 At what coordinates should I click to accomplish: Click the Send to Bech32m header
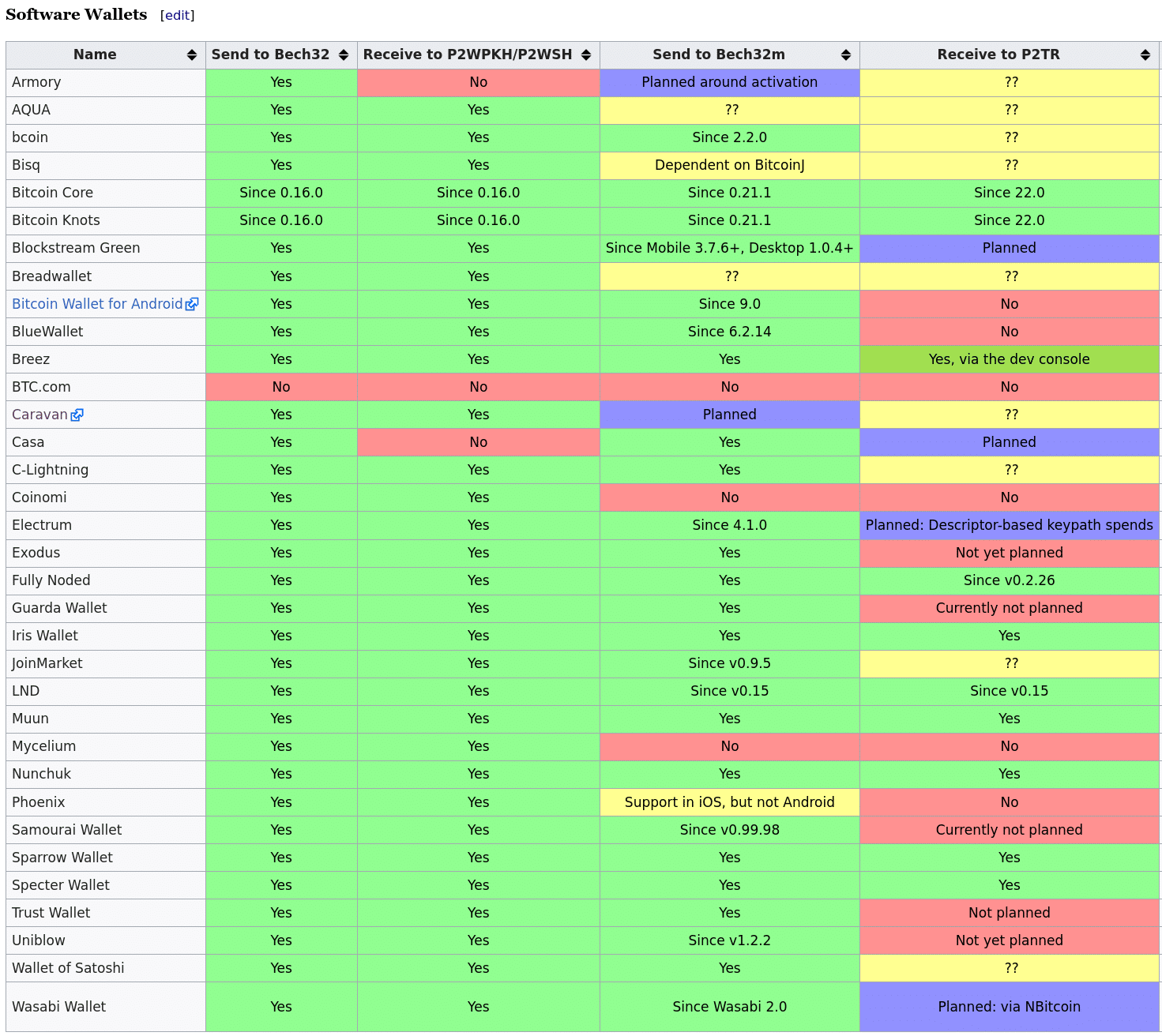730,54
